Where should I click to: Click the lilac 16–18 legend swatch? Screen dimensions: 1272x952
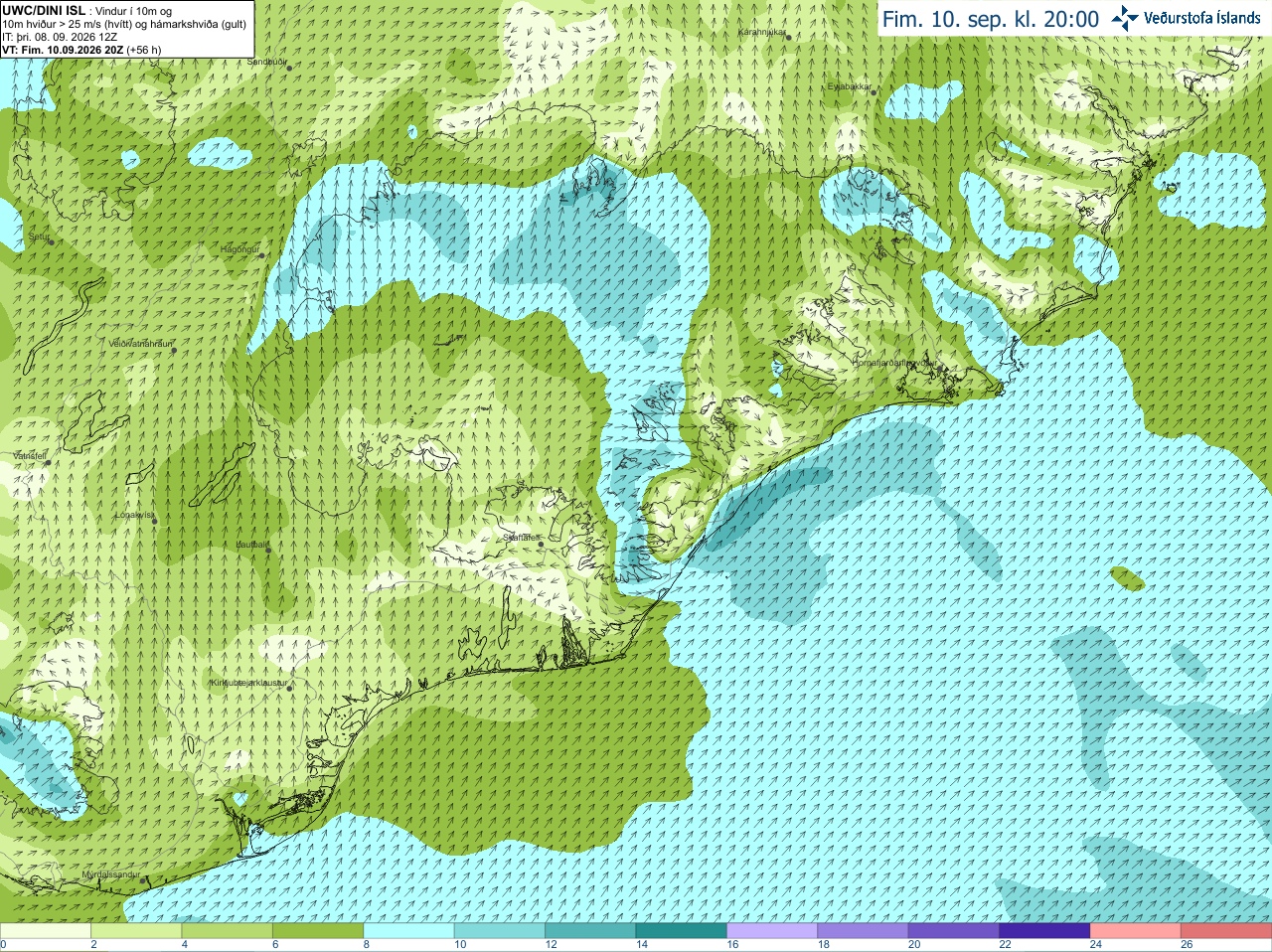click(x=772, y=931)
